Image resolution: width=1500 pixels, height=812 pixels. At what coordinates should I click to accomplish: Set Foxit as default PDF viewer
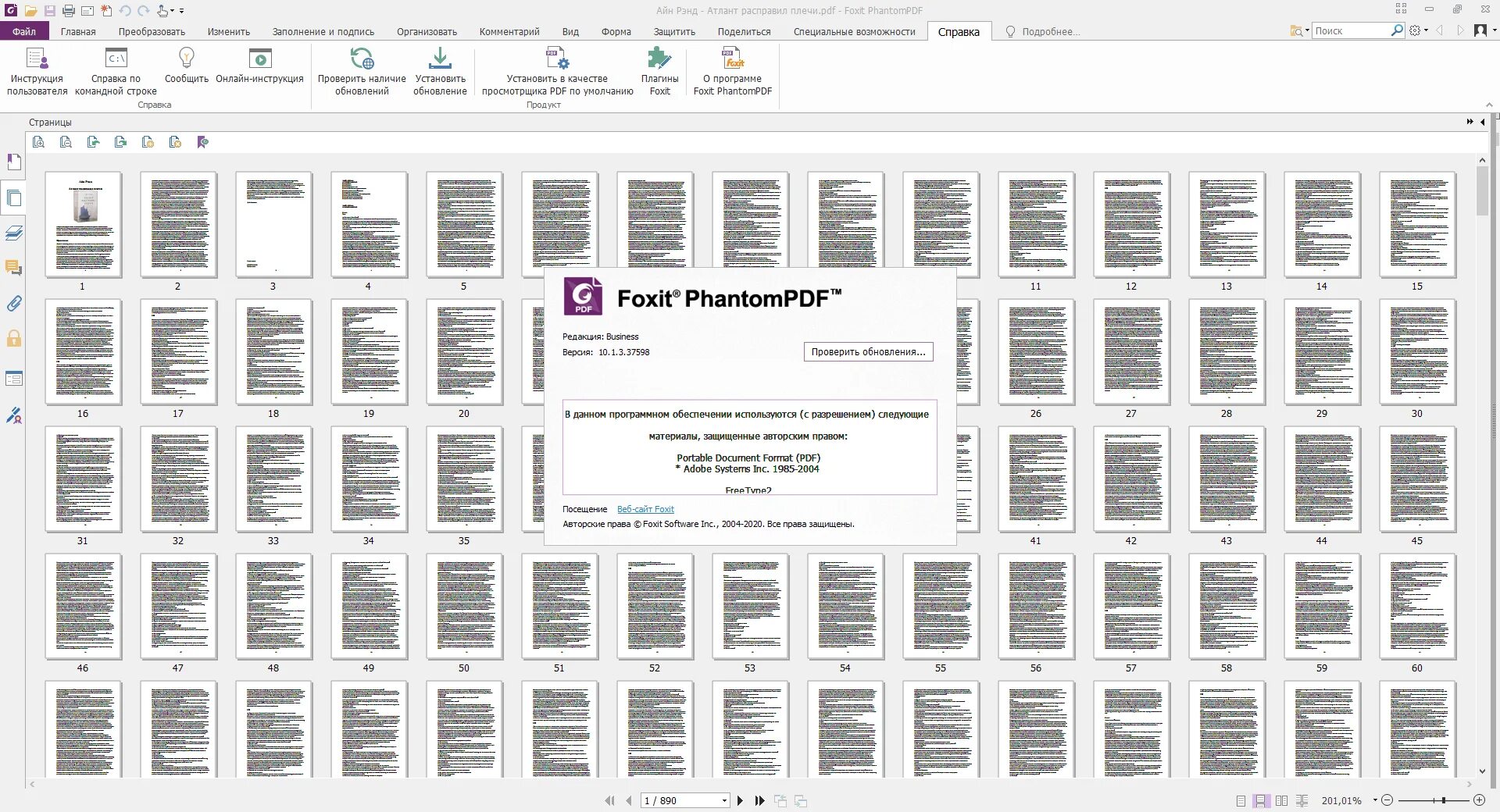click(x=557, y=70)
